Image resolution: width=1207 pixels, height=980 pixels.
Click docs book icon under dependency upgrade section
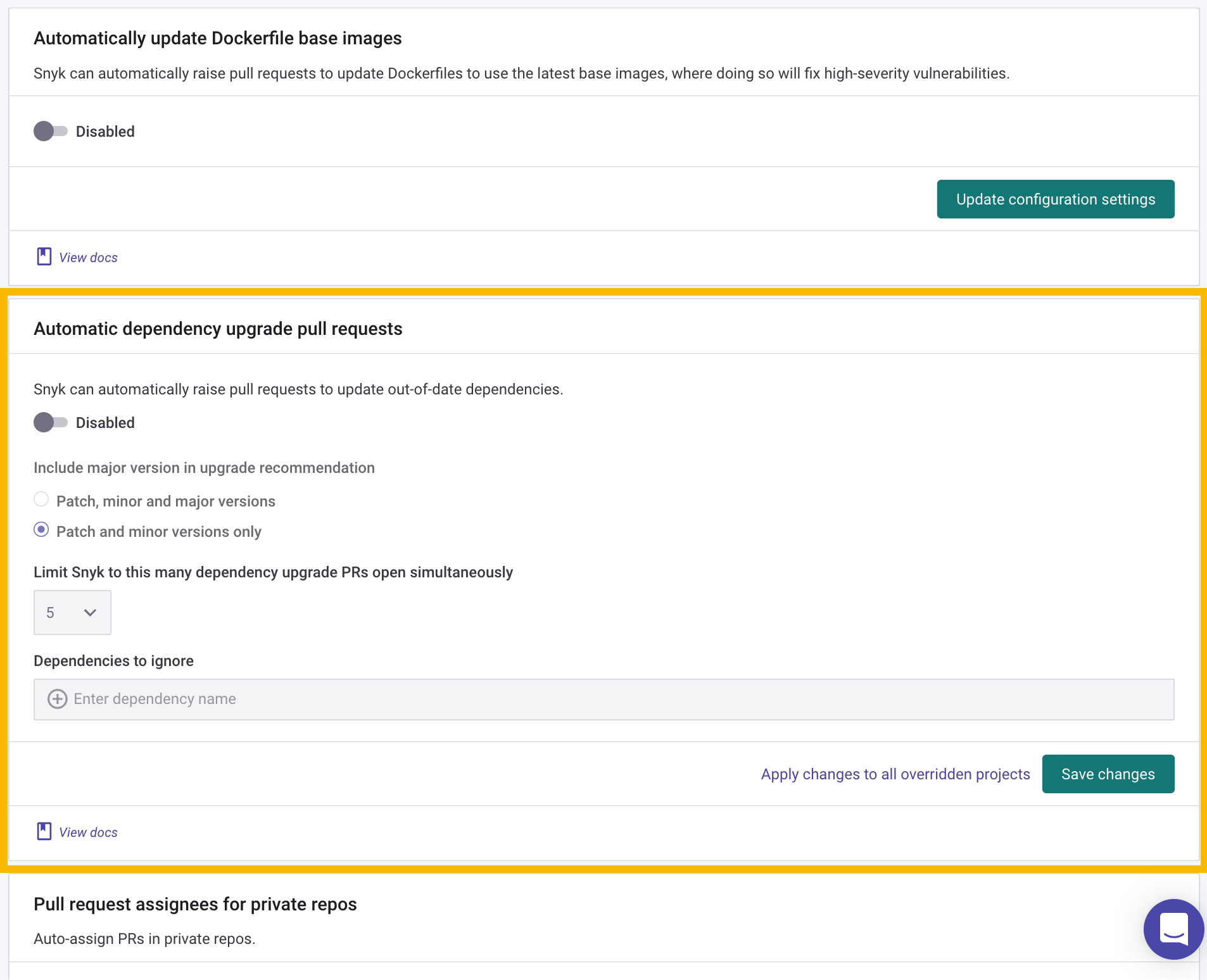pyautogui.click(x=44, y=831)
